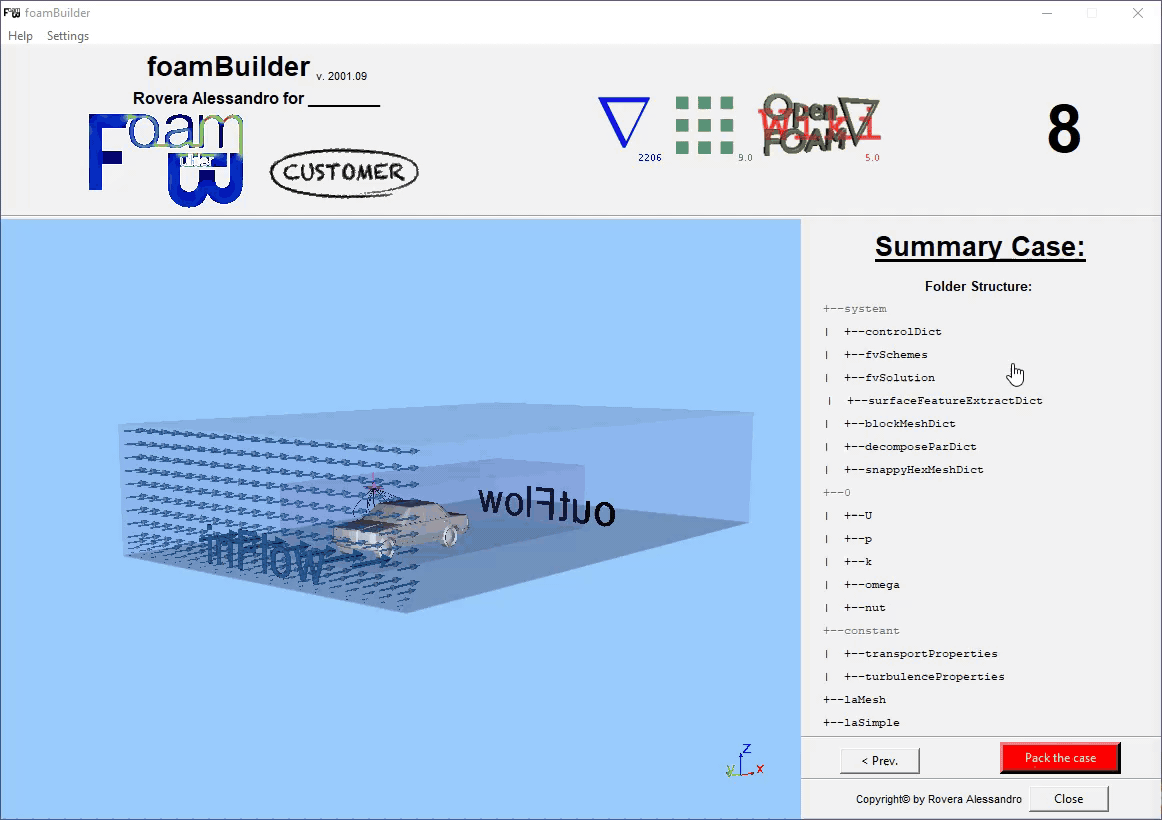
Task: Click the foamBuilder title bar app icon
Action: coord(12,13)
